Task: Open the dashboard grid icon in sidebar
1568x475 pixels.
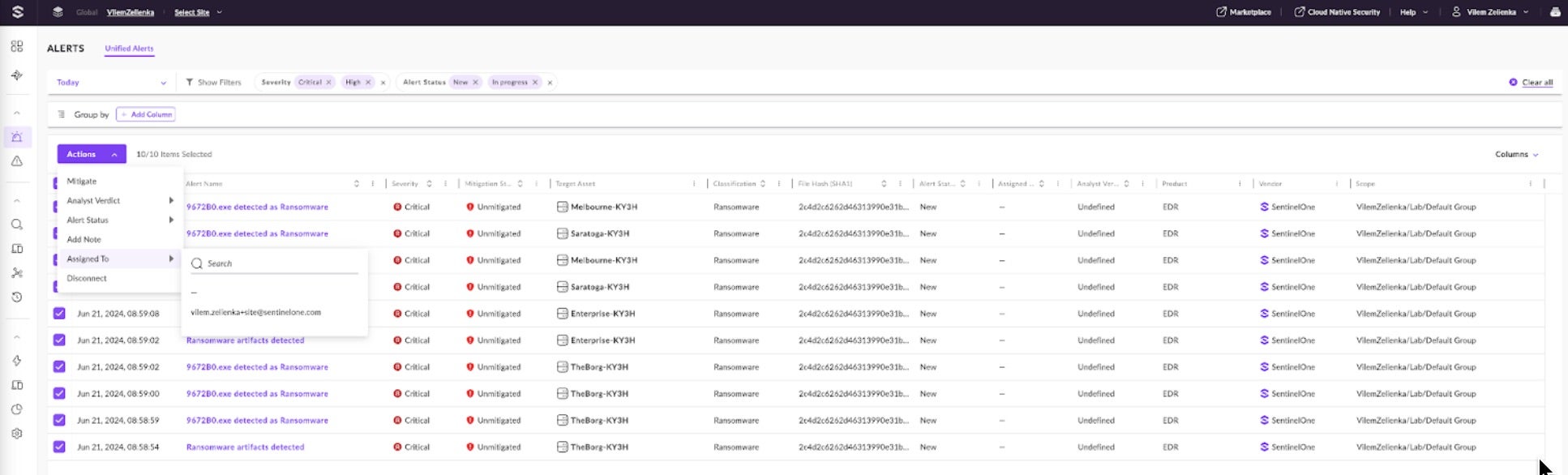Action: click(x=17, y=47)
